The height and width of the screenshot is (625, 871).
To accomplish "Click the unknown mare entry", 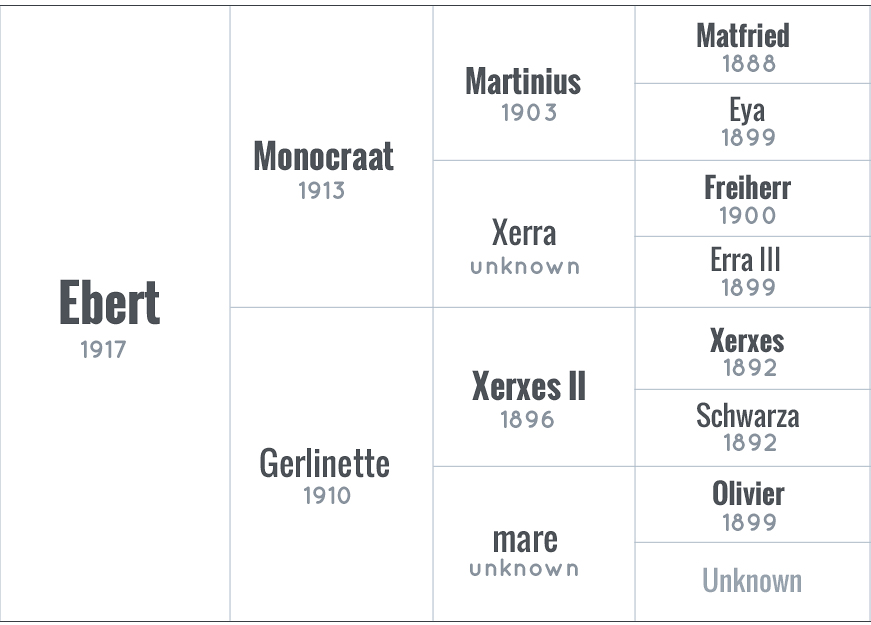I will click(525, 539).
